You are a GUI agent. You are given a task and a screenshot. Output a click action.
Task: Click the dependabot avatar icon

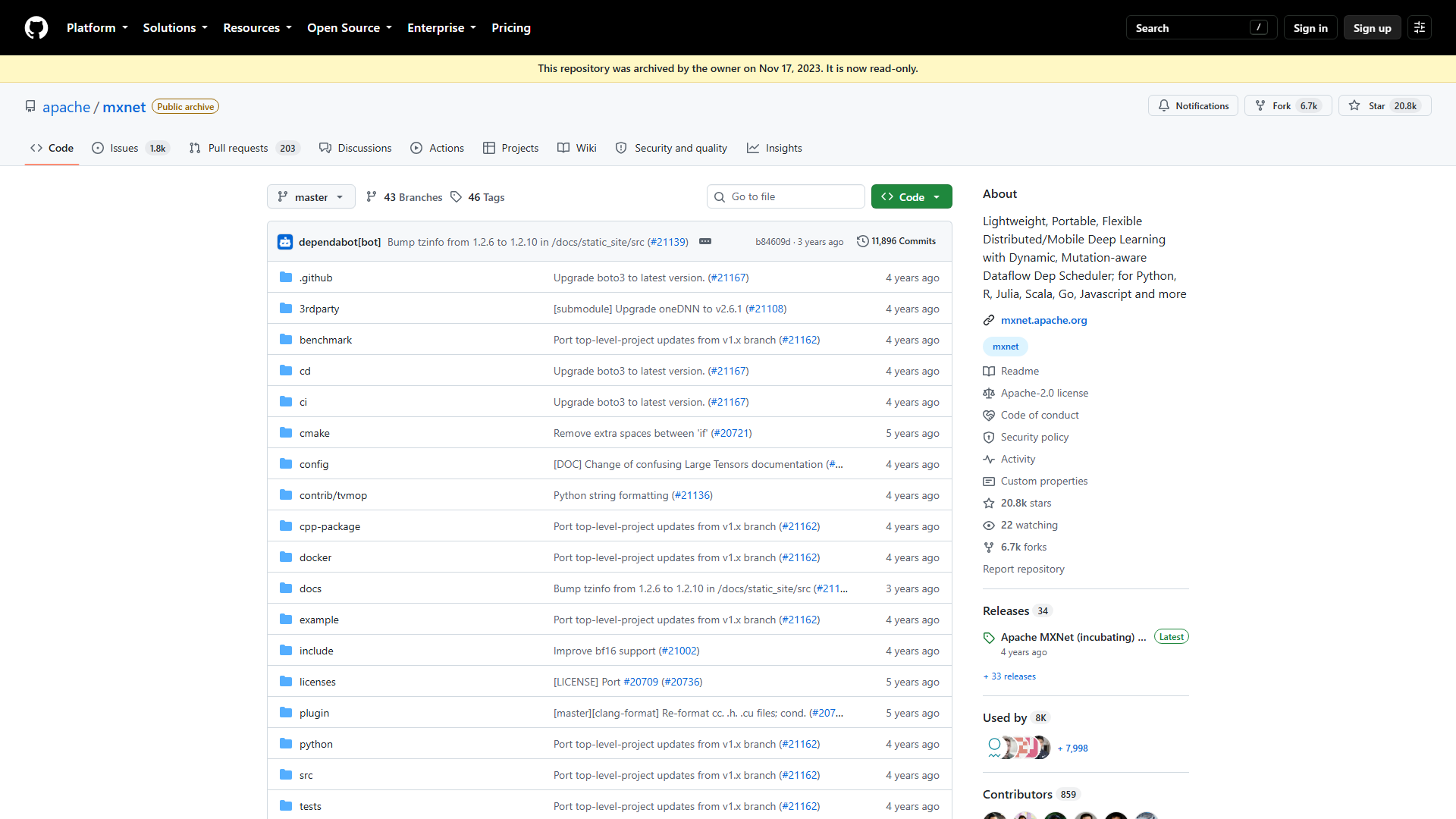pyautogui.click(x=285, y=242)
